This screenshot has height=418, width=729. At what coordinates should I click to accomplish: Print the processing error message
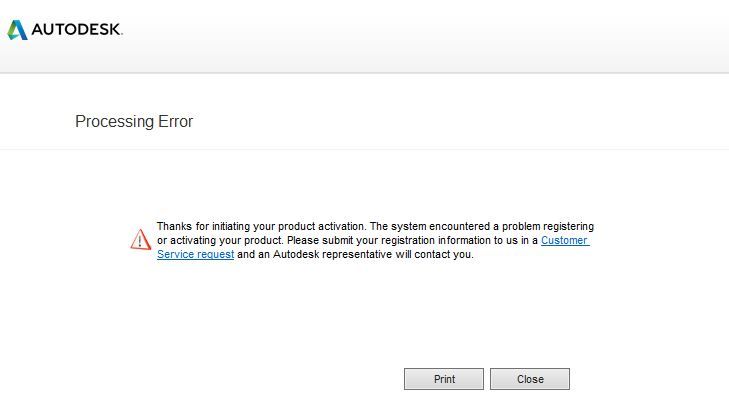(x=444, y=379)
